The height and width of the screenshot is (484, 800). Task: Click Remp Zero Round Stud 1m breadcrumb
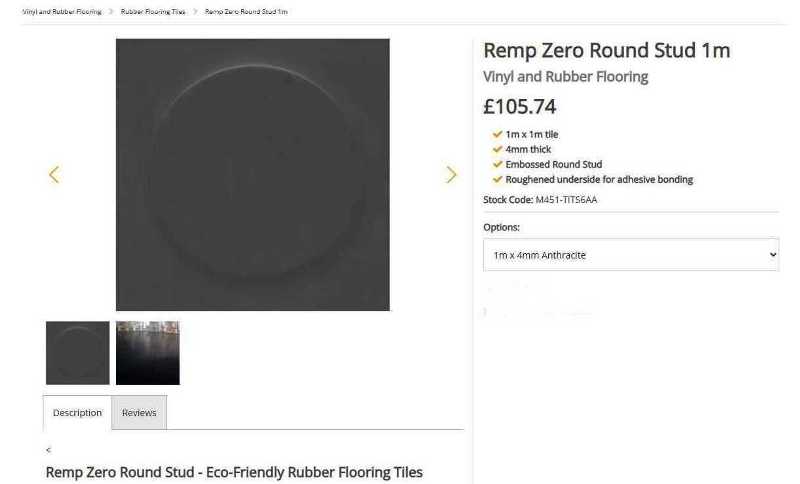coord(246,11)
